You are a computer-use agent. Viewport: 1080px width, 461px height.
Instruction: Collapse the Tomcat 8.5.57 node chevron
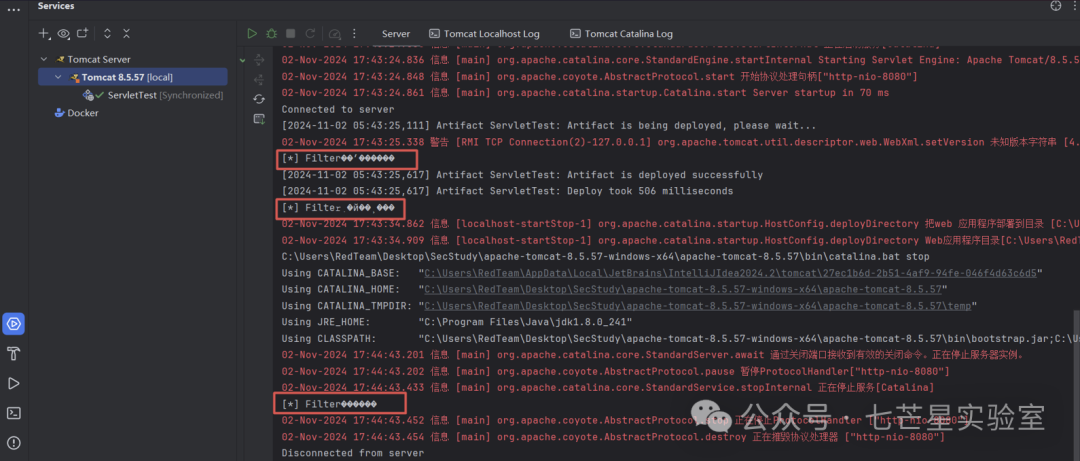(58, 77)
